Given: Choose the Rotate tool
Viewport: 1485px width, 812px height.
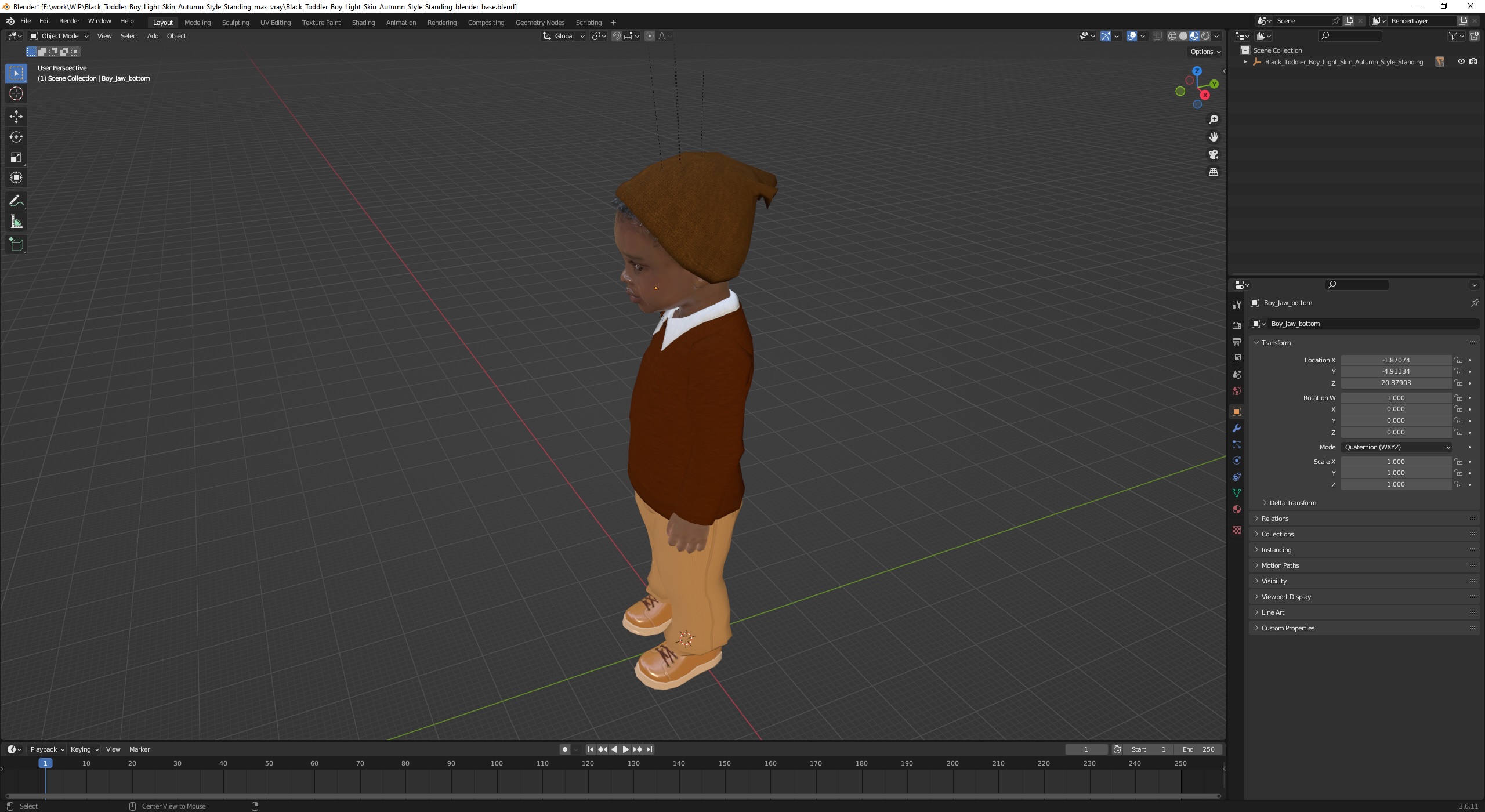Looking at the screenshot, I should pyautogui.click(x=16, y=137).
